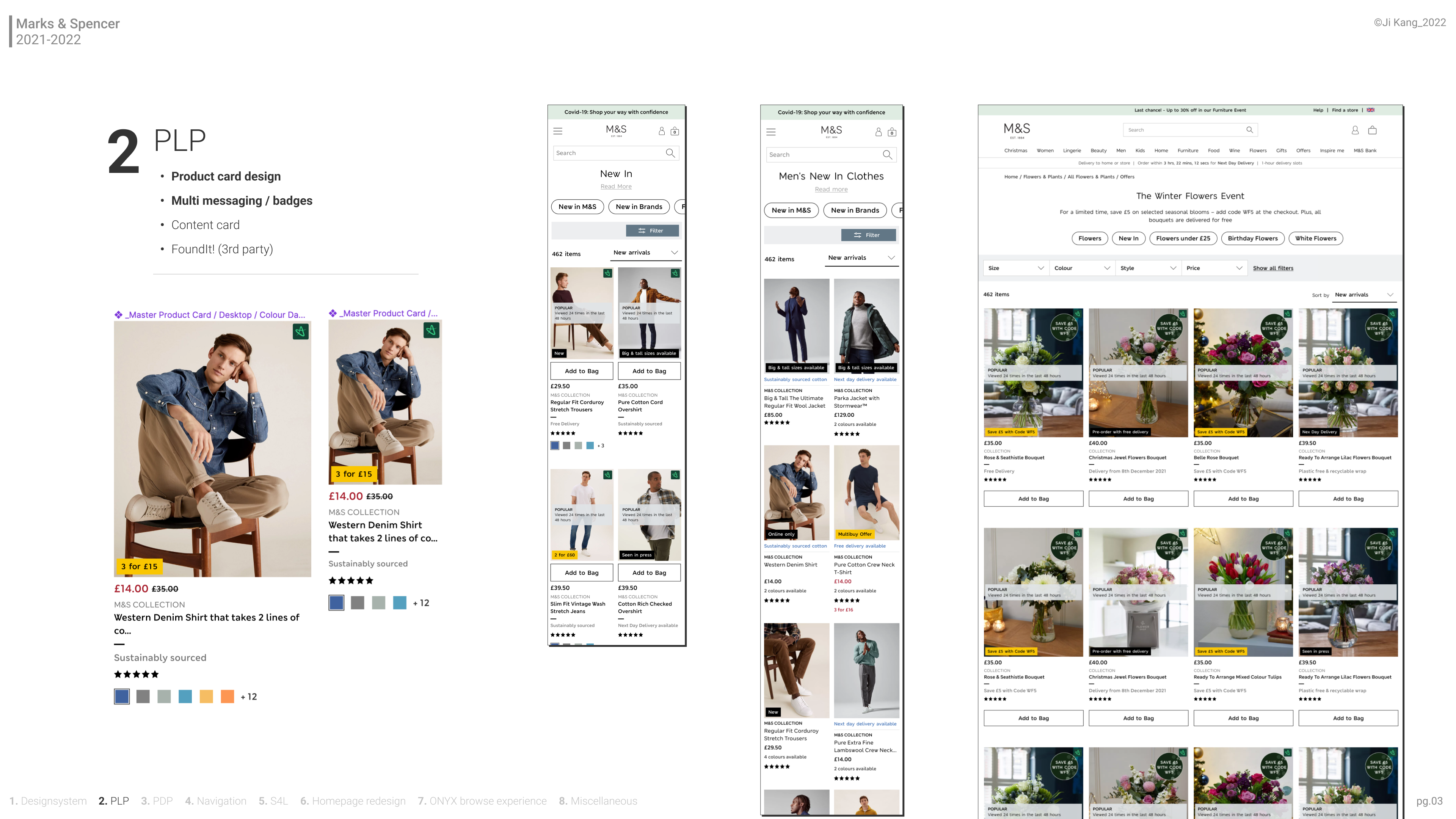Screen dimensions: 1456x819
Task: Select orange colour swatch on desktop product card
Action: coord(227,697)
